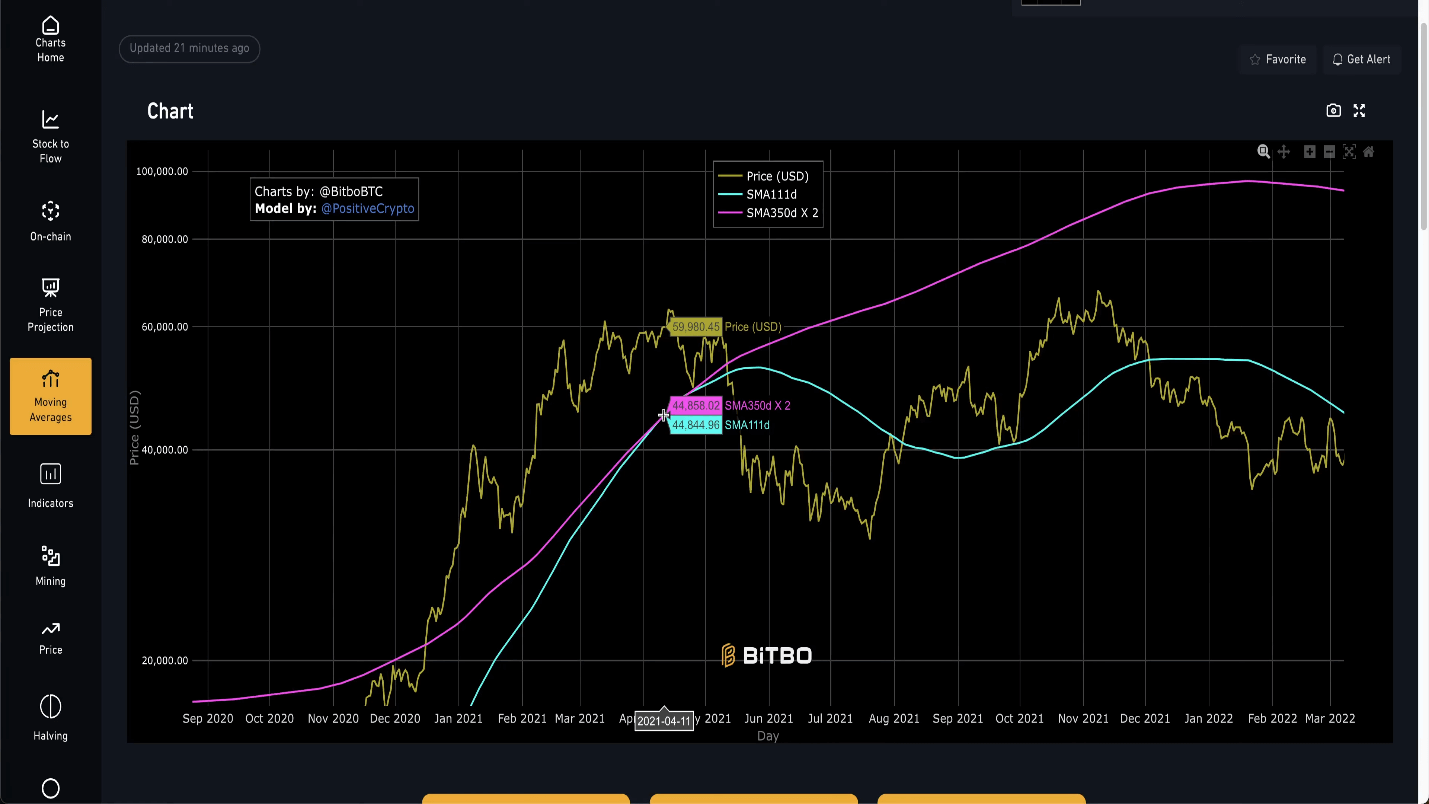Screen dimensions: 1429x804
Task: Autoscale the chart axes
Action: pos(1349,152)
